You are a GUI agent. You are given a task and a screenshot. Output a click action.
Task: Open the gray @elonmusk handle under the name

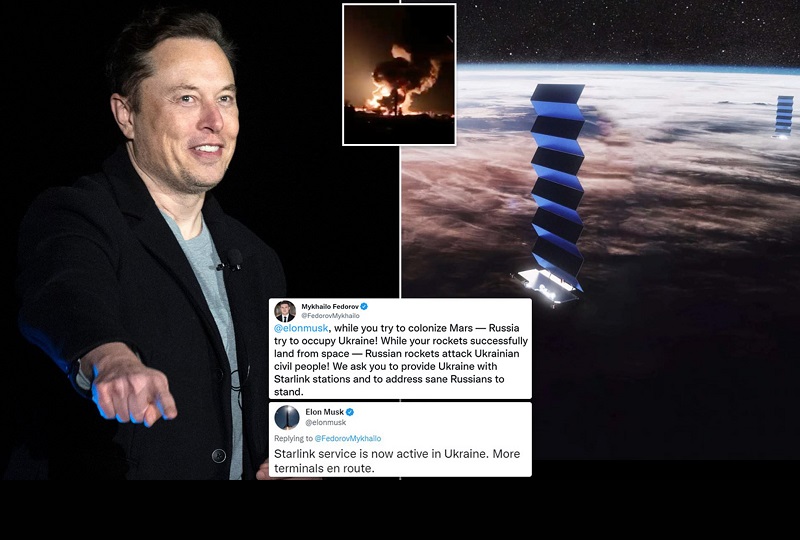pyautogui.click(x=326, y=422)
